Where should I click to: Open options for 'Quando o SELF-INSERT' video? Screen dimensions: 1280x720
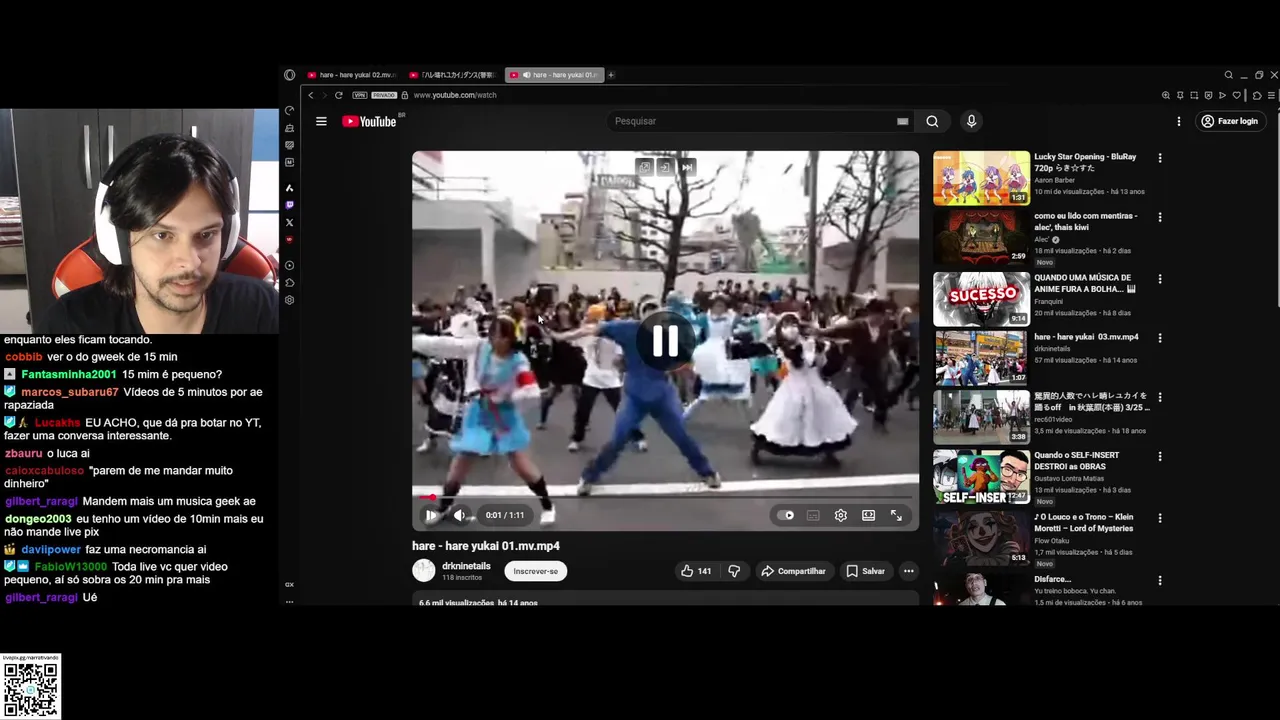tap(1160, 456)
